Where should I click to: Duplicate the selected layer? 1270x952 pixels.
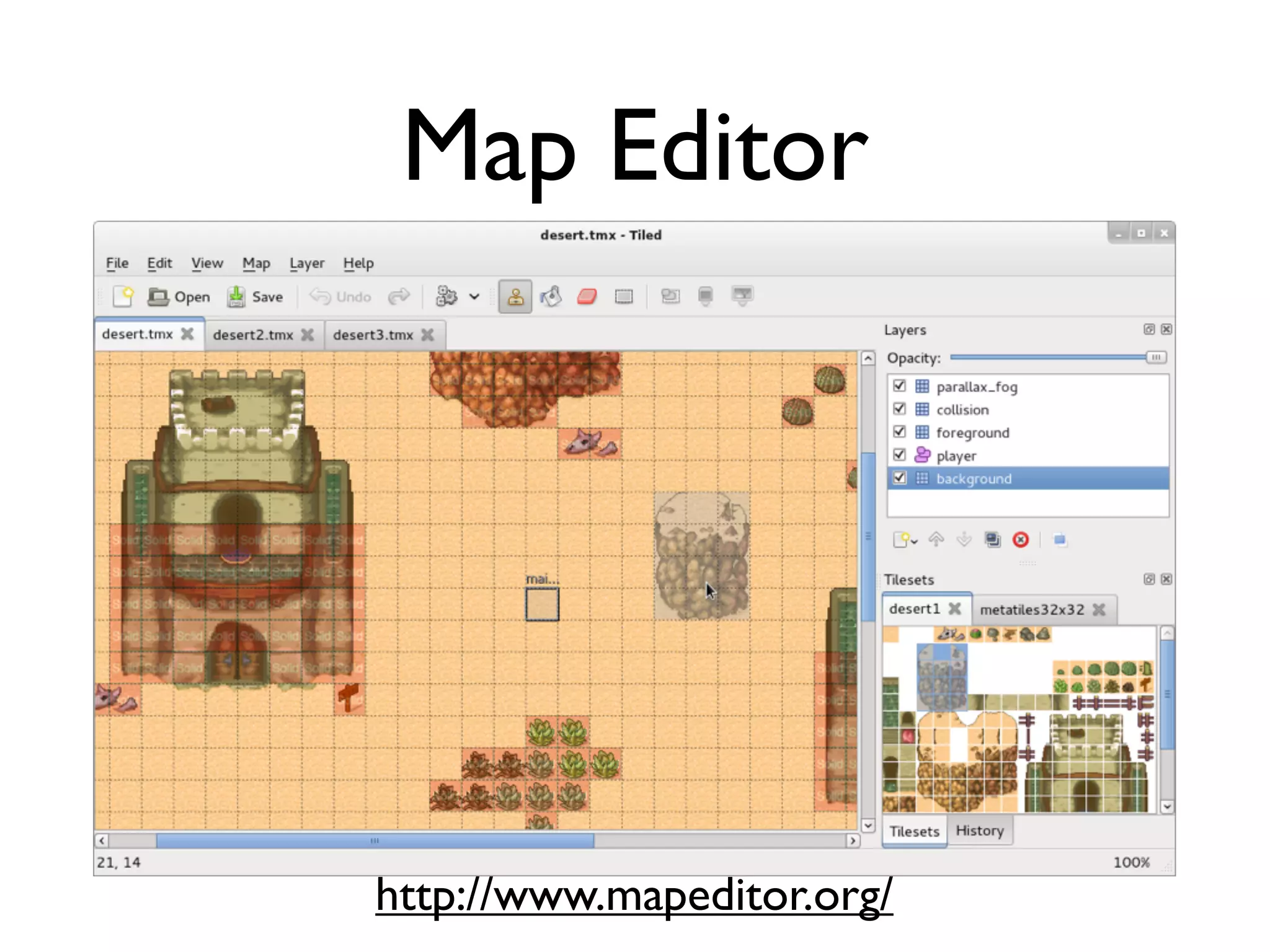tap(992, 540)
